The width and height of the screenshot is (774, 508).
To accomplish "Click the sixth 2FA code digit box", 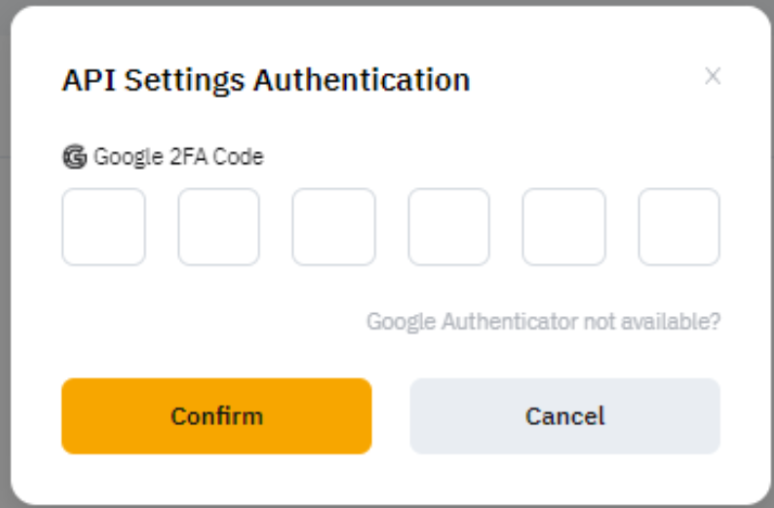I will coord(679,227).
